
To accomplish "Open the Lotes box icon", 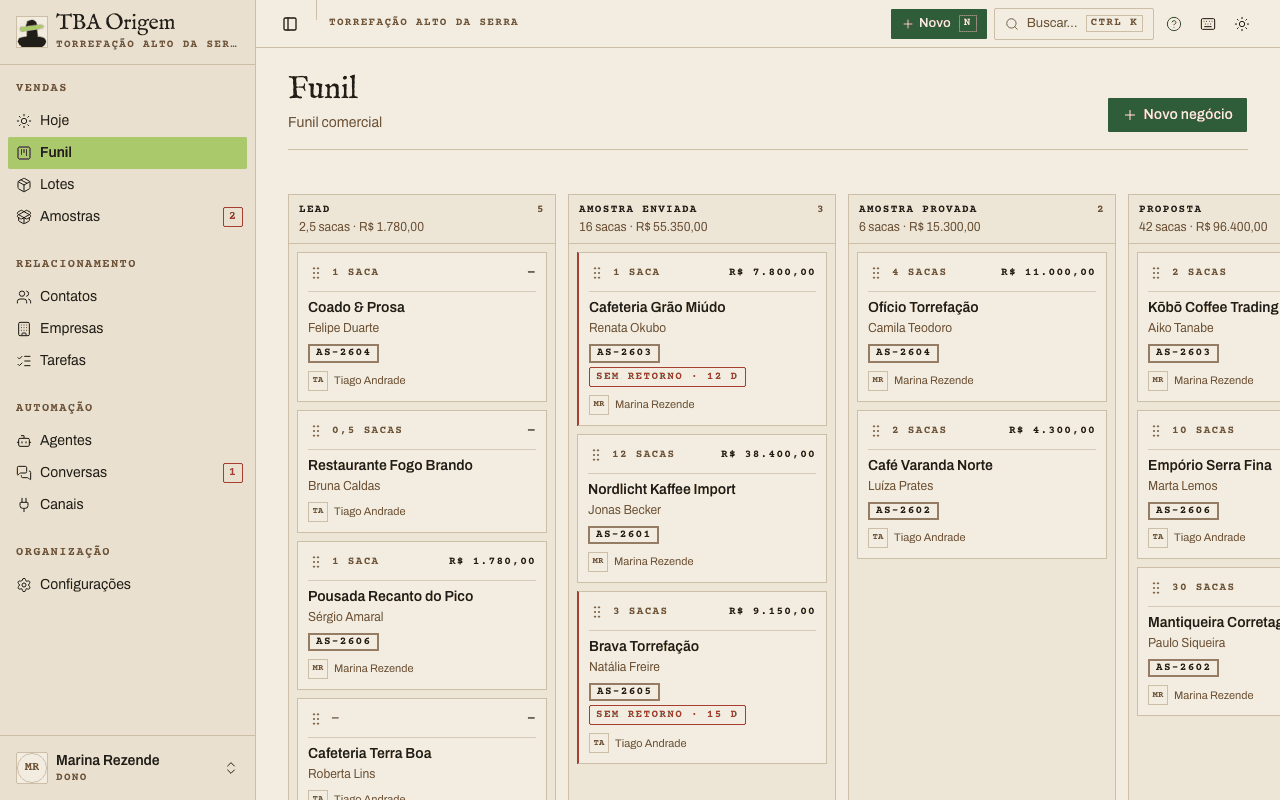I will (x=24, y=185).
